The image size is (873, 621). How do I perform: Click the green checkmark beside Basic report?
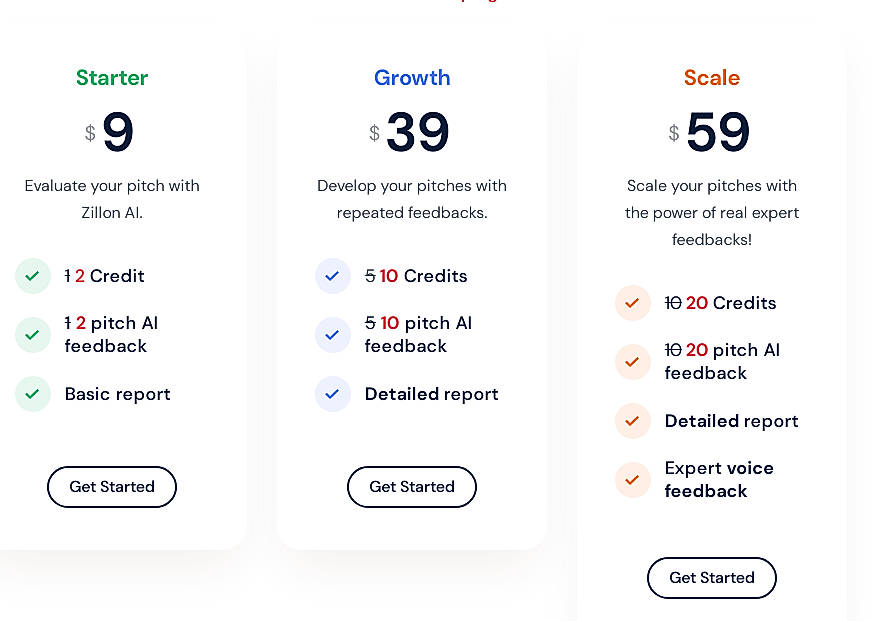pos(33,394)
